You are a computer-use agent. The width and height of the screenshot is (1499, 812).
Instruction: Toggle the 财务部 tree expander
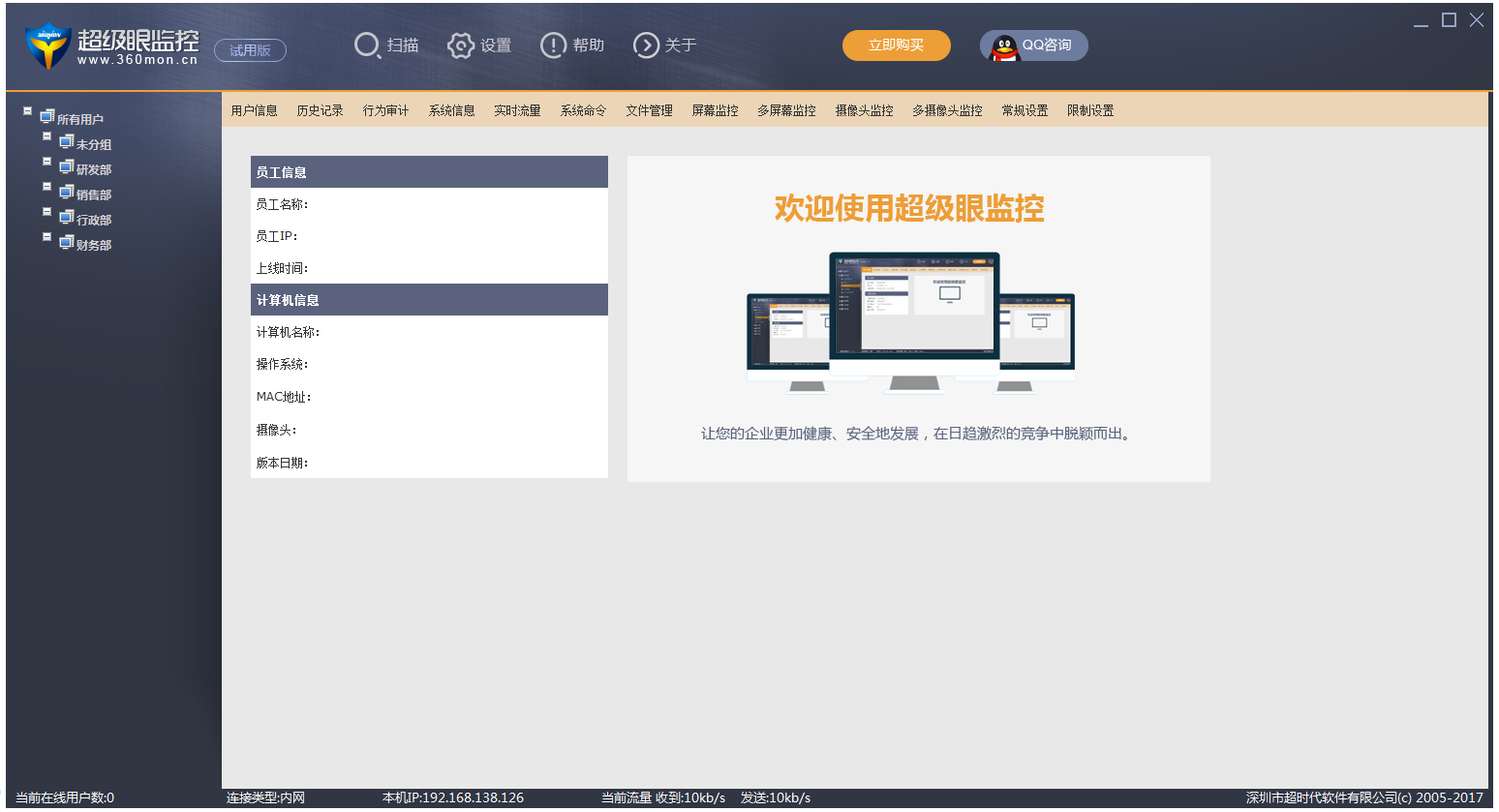(x=46, y=237)
